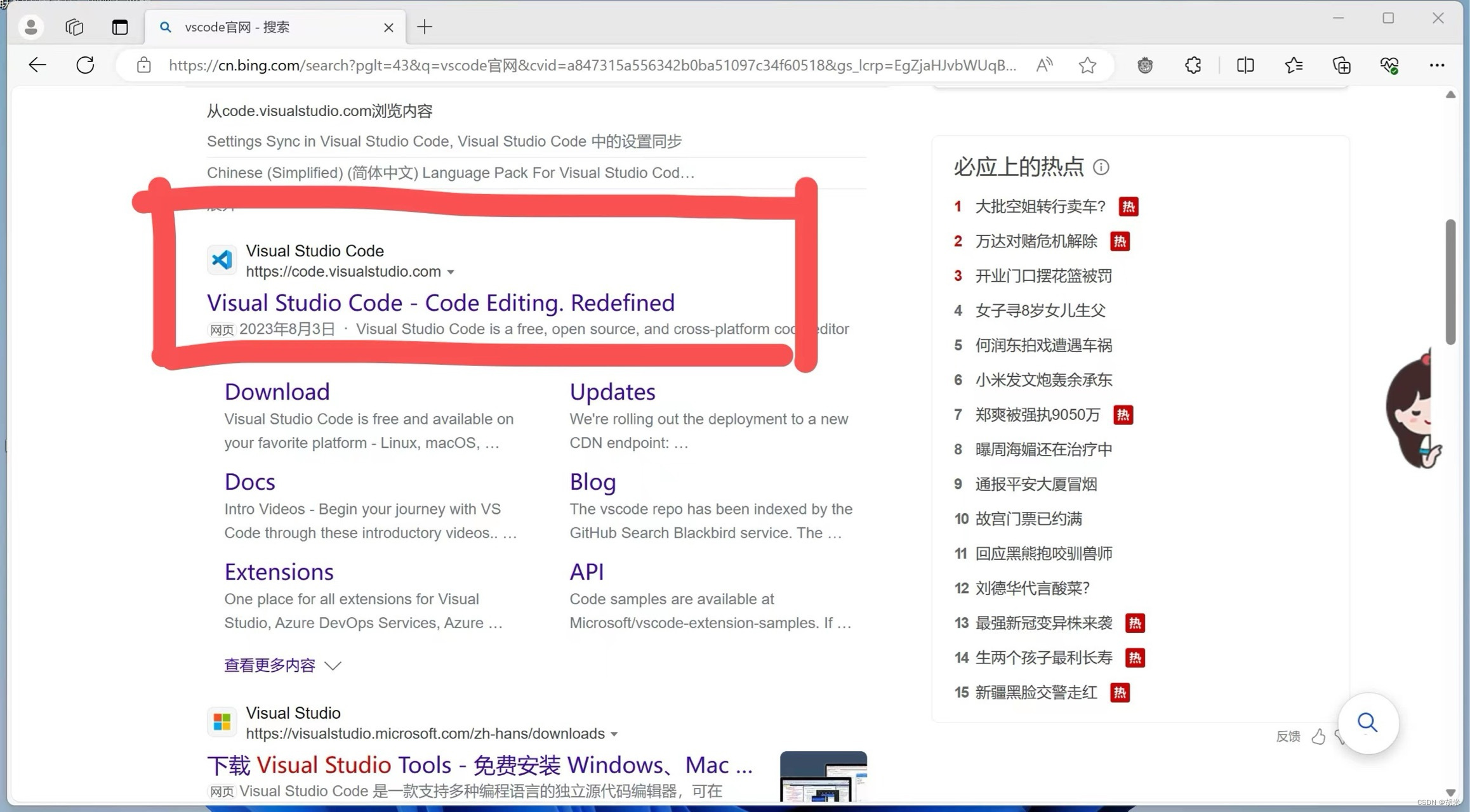Open the Extensions puzzle icon
1470x812 pixels.
(x=1193, y=65)
